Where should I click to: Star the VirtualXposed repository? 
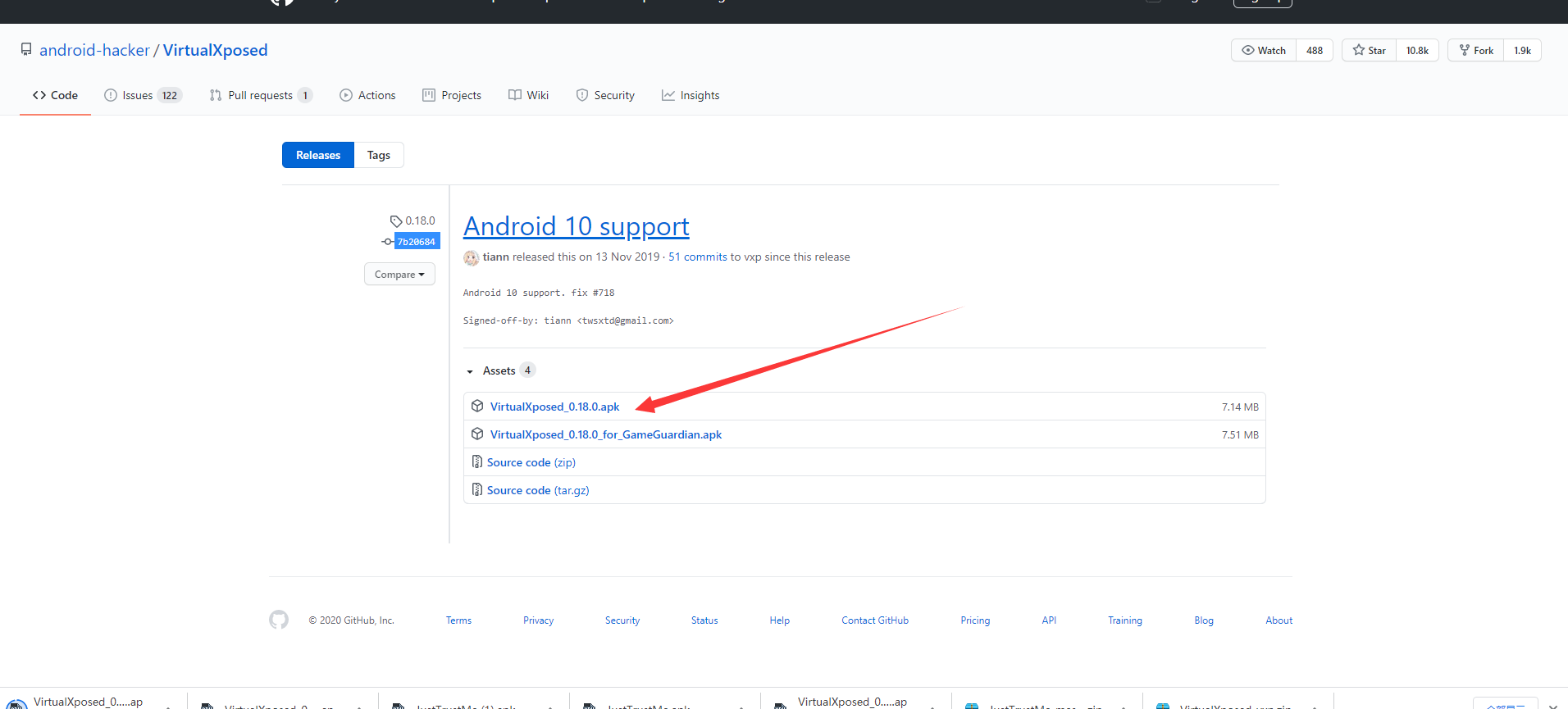click(x=1369, y=50)
